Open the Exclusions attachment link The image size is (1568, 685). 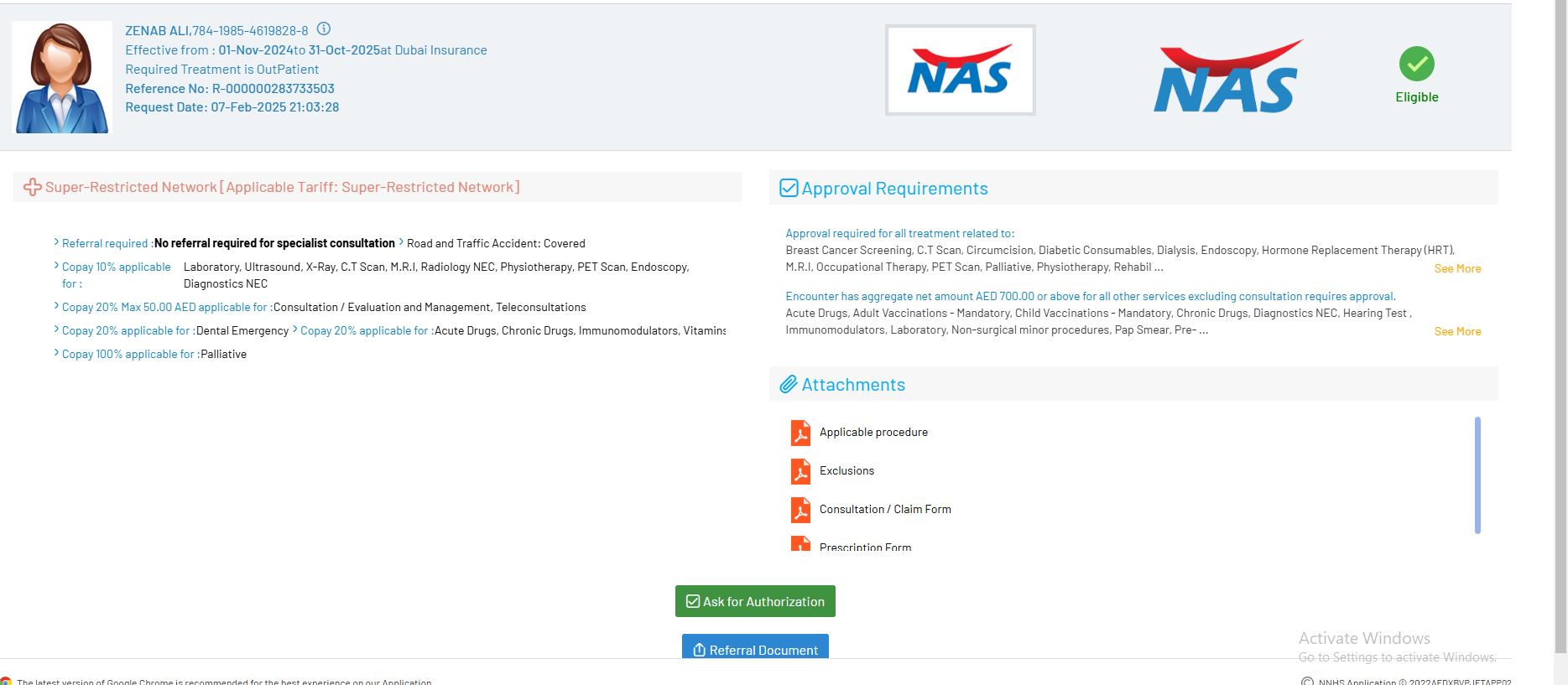[x=847, y=471]
